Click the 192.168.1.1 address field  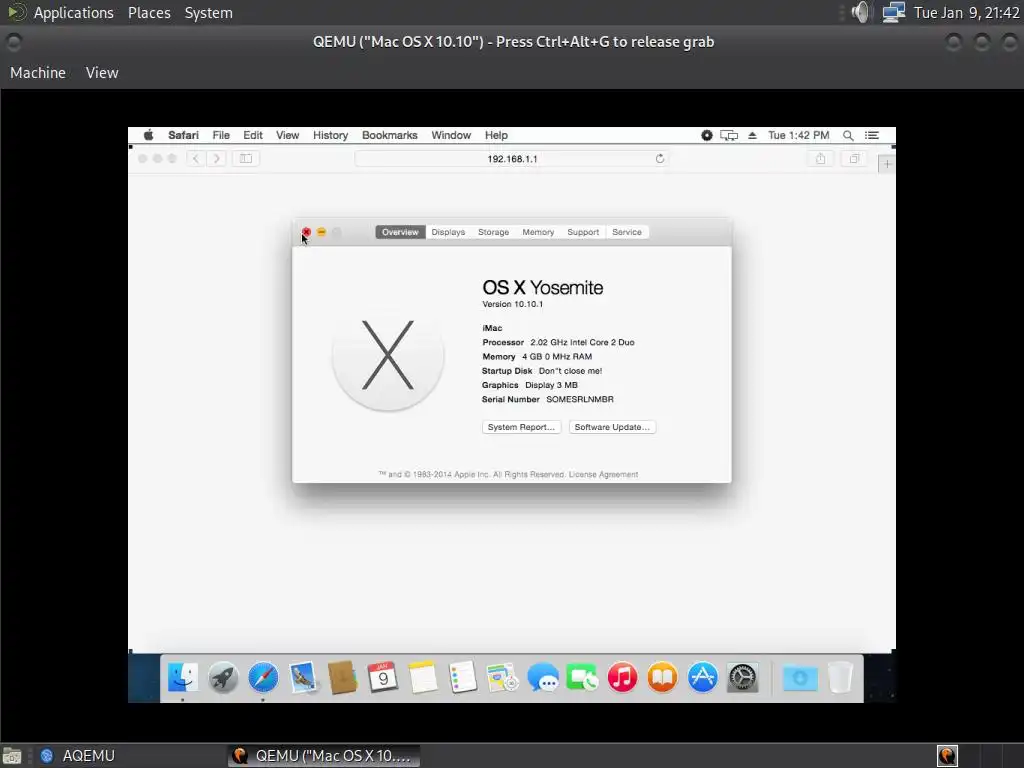(512, 159)
